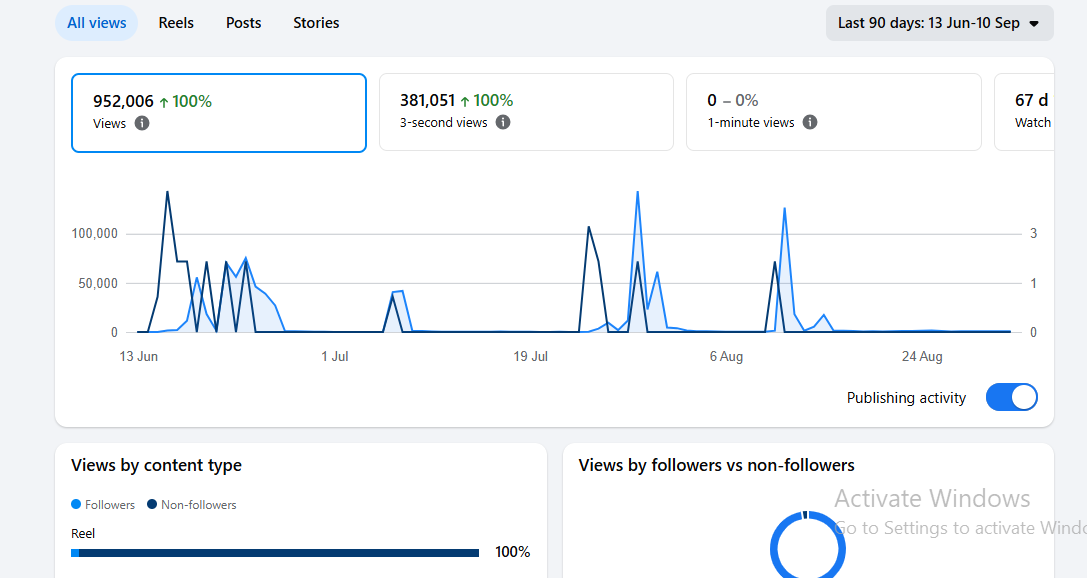Open the Last 90 days date range dropdown
1087x578 pixels.
point(939,23)
